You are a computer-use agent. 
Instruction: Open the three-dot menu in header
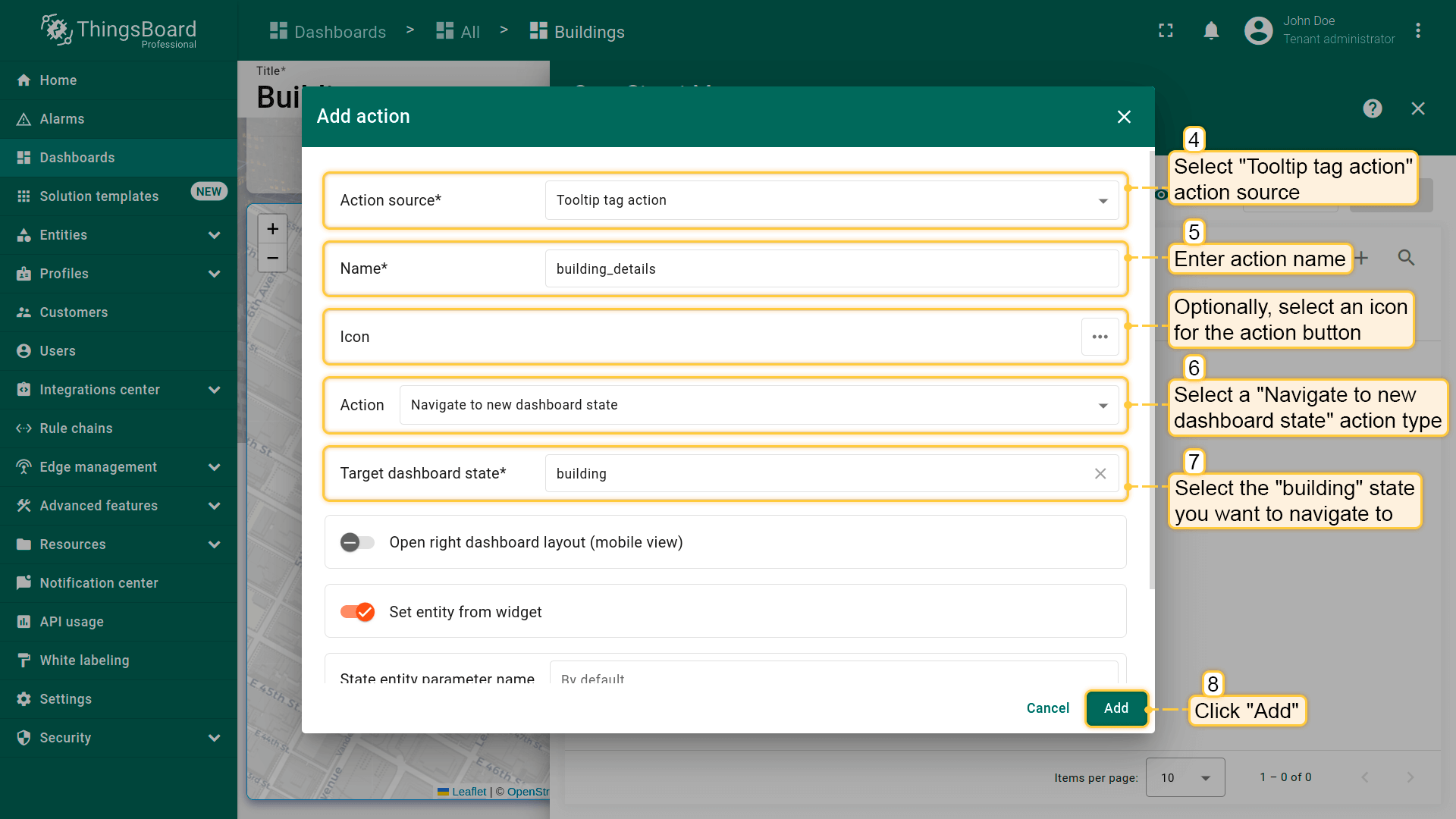tap(1417, 31)
